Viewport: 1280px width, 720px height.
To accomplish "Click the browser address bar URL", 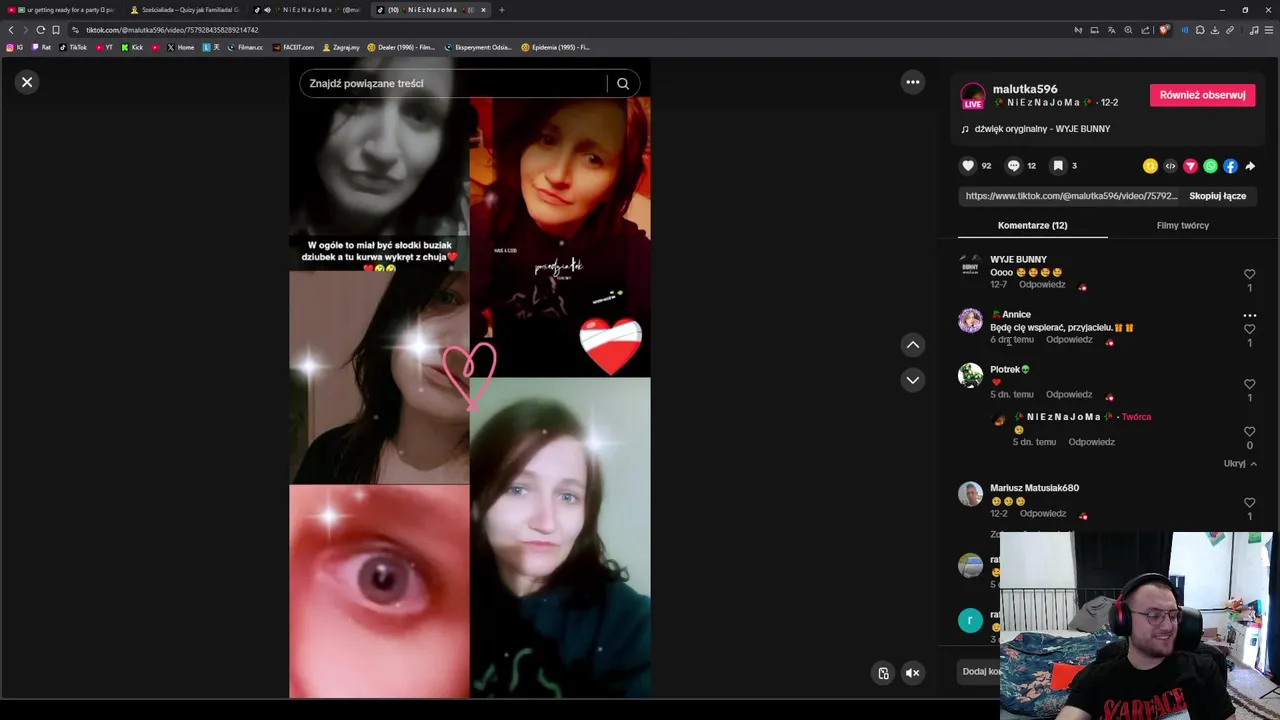I will (172, 30).
